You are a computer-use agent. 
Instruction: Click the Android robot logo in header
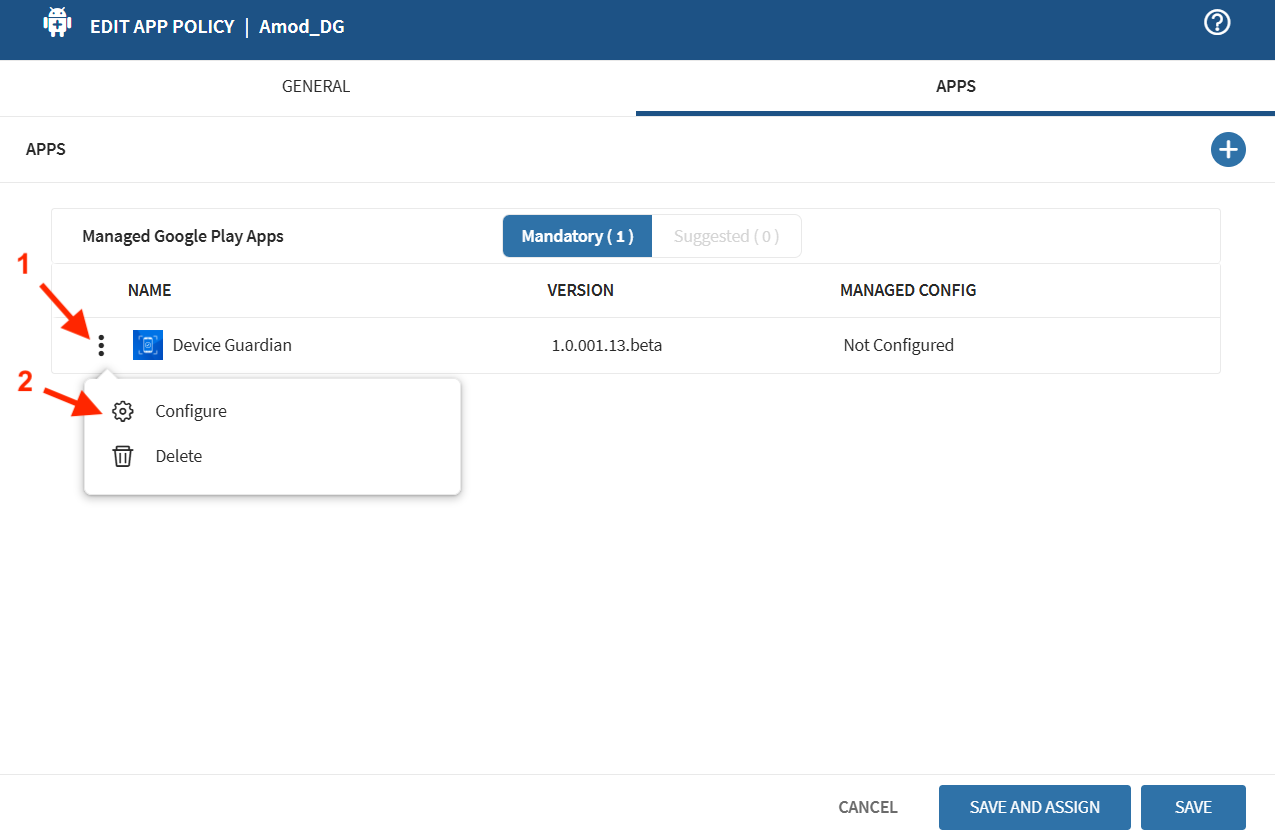pos(58,23)
